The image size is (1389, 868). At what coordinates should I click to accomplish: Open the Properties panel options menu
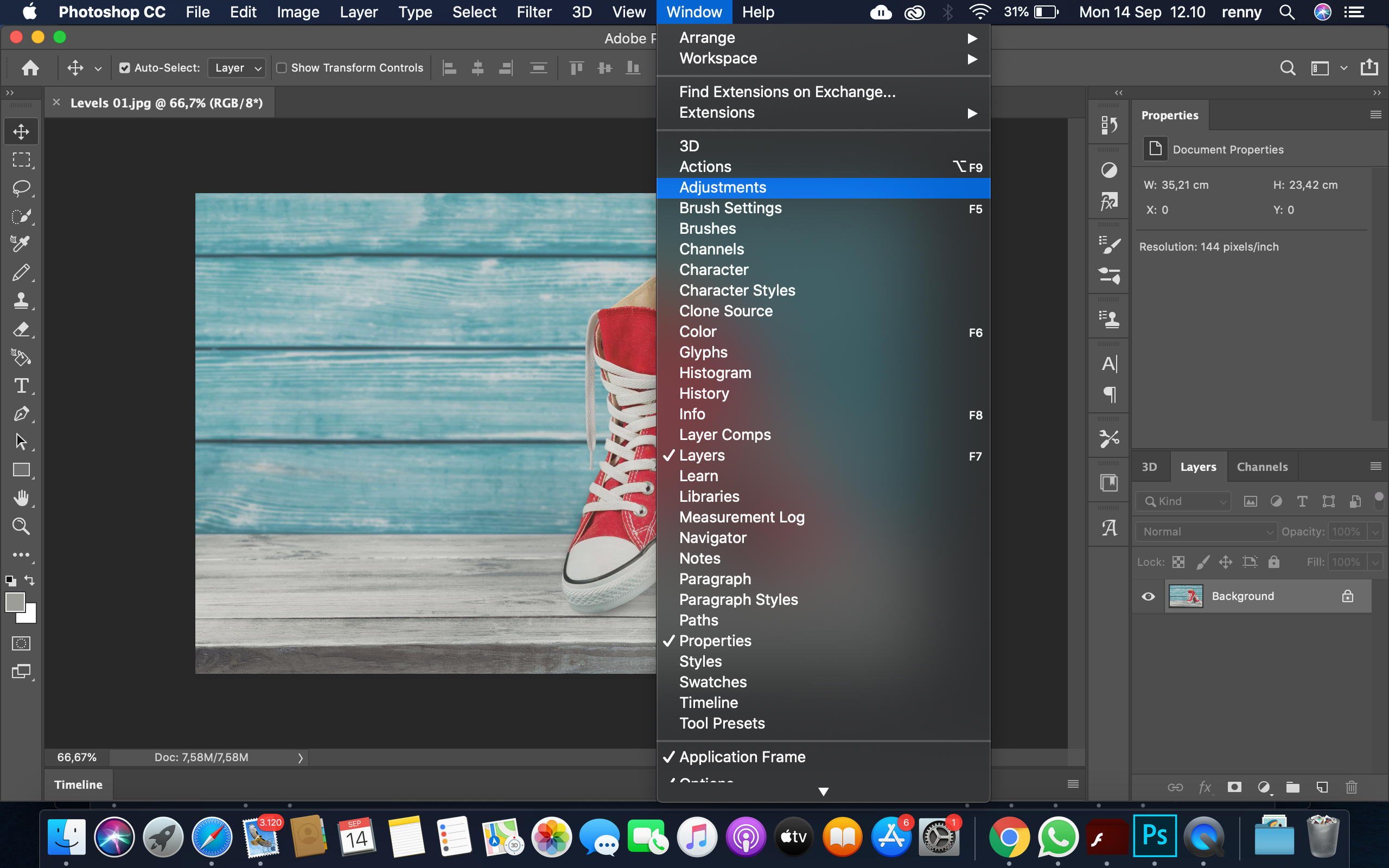1375,115
